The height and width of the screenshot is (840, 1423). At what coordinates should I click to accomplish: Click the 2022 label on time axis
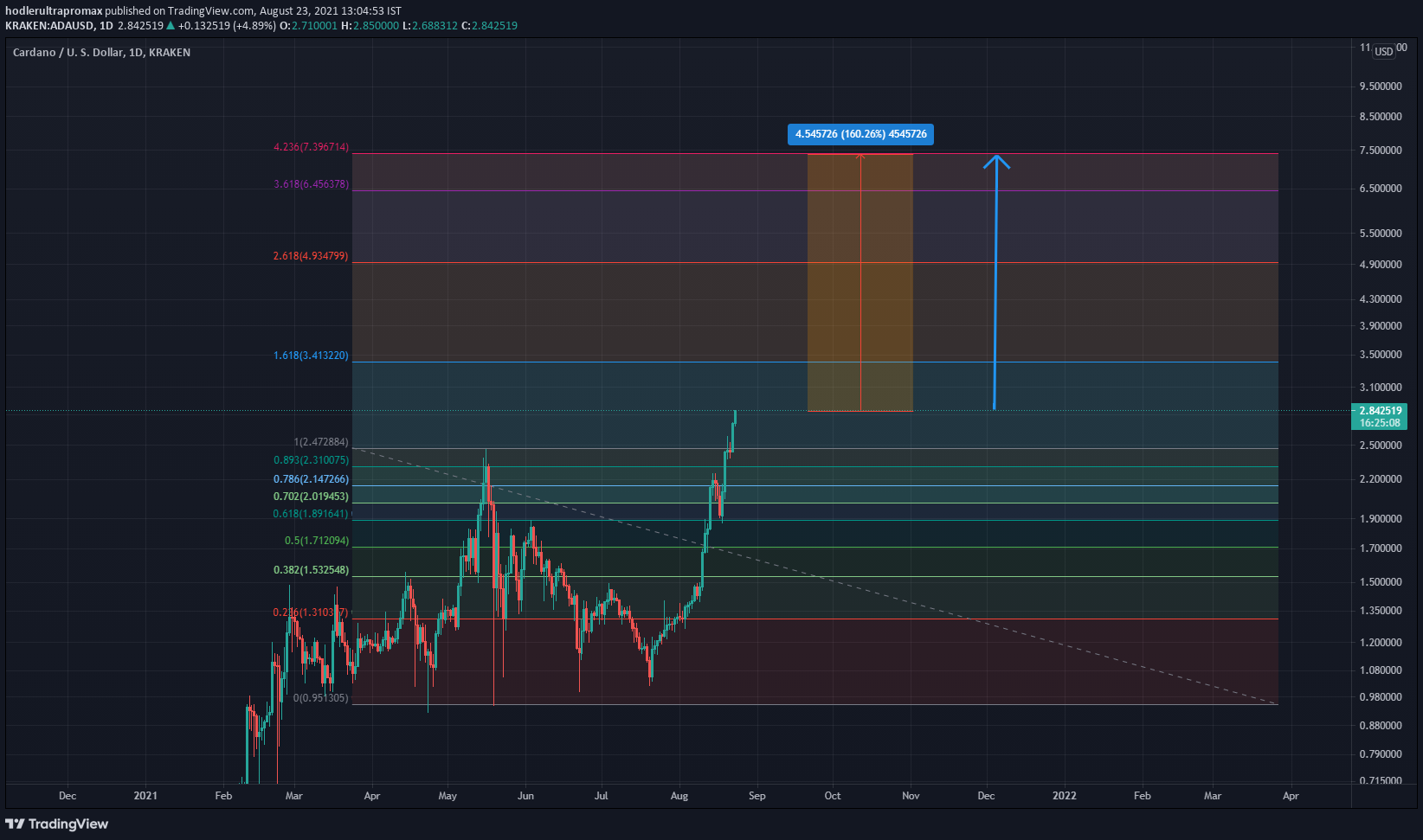[x=1065, y=796]
